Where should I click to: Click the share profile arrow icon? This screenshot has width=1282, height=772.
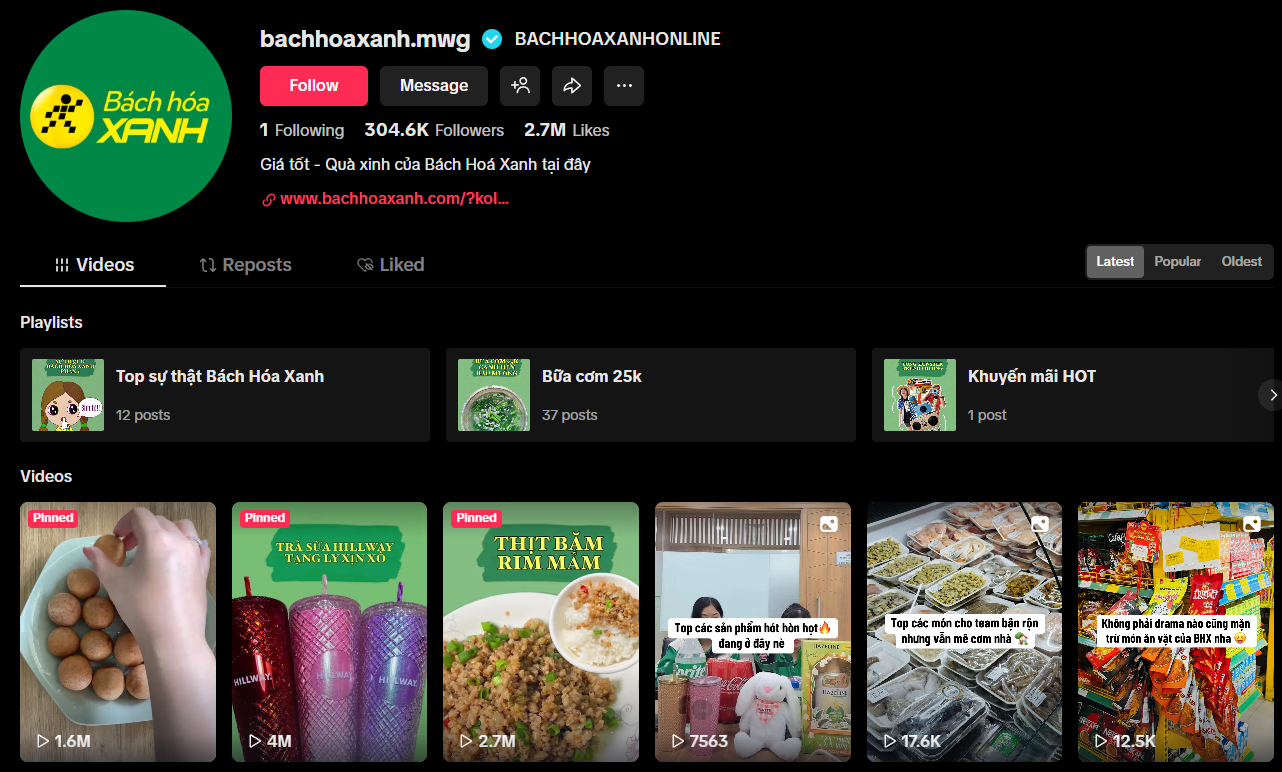[572, 86]
